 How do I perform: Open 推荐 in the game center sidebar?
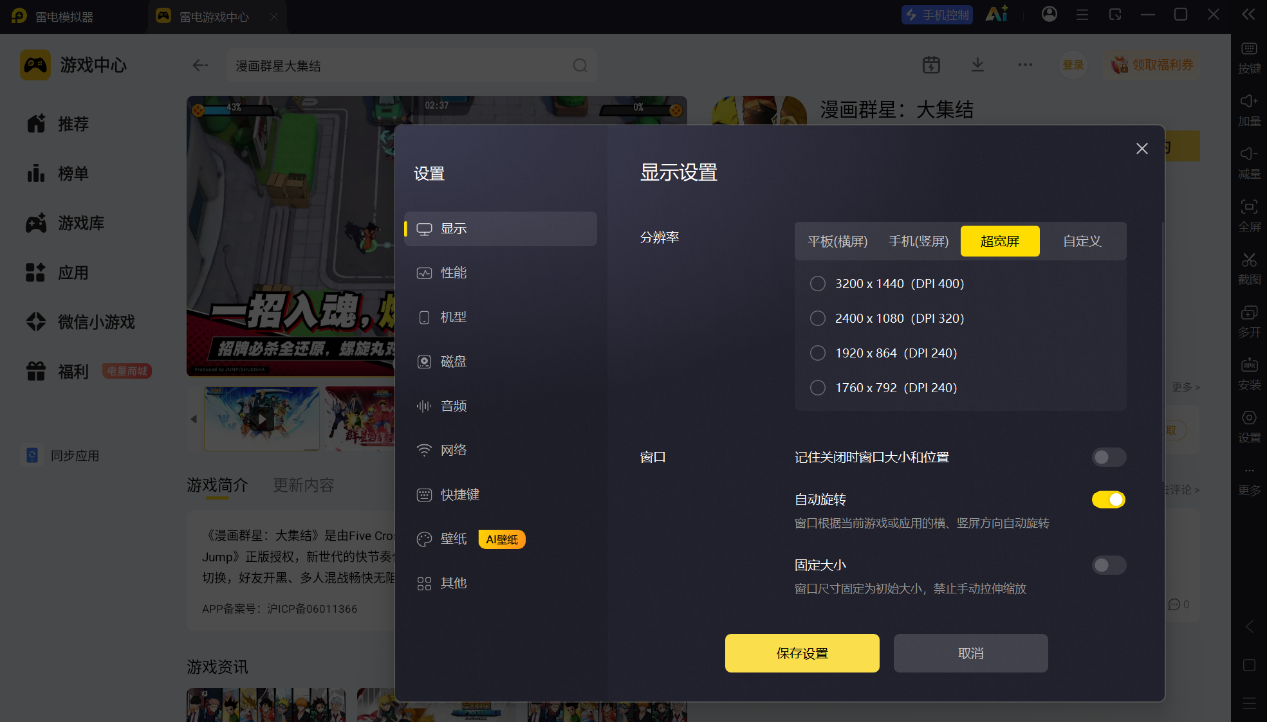click(x=58, y=124)
